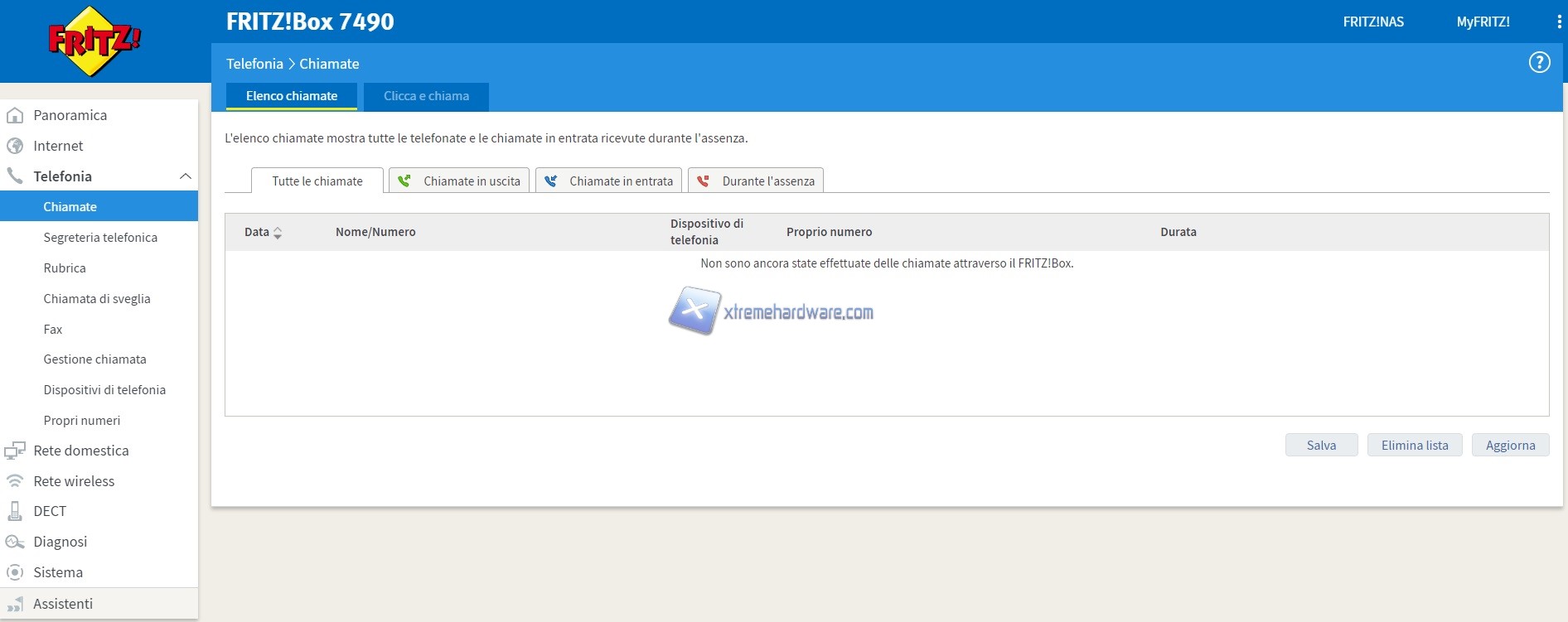Sort call list by Data column
Viewport: 1568px width, 622px height.
coord(263,233)
